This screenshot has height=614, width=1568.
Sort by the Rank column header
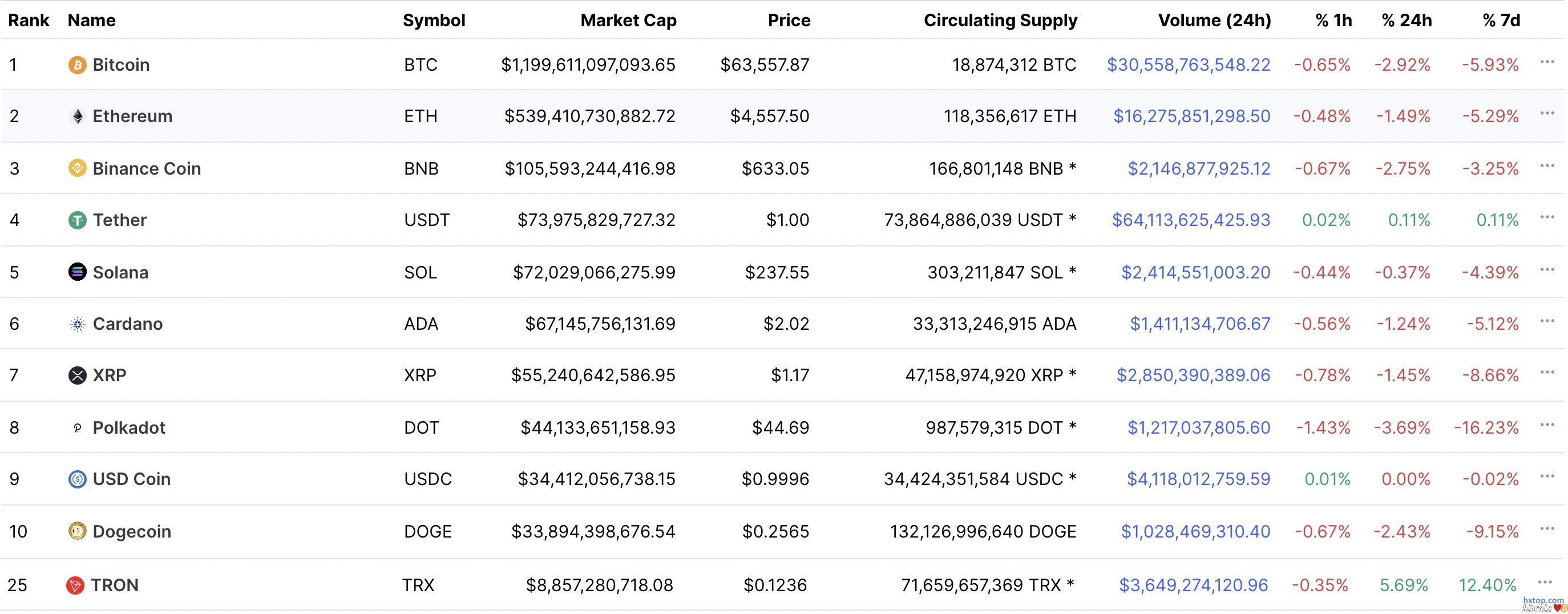(x=28, y=20)
